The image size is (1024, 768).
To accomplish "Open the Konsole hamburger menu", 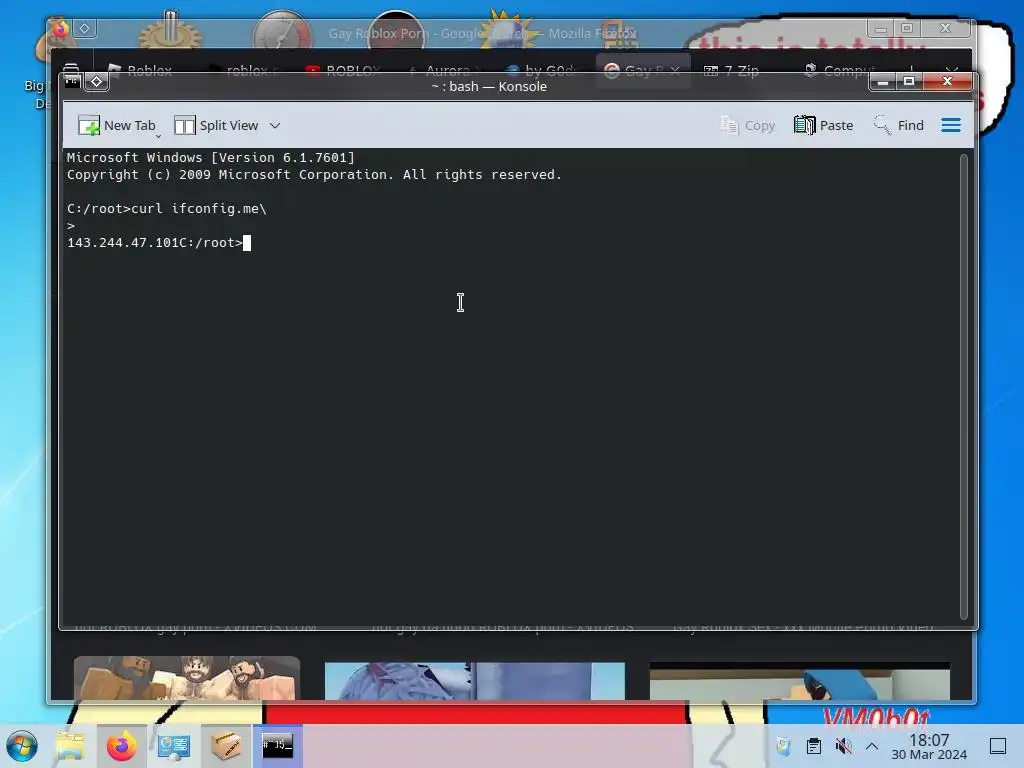I will [951, 125].
